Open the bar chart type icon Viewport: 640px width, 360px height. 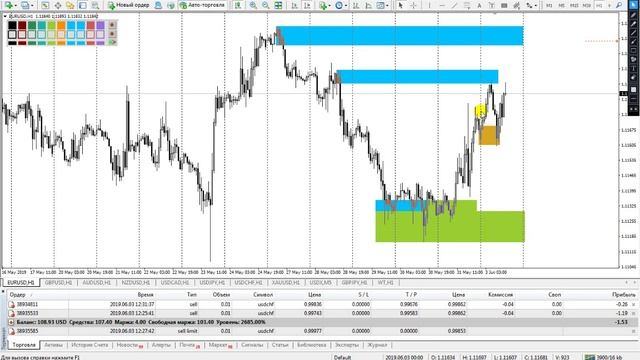(x=356, y=5)
